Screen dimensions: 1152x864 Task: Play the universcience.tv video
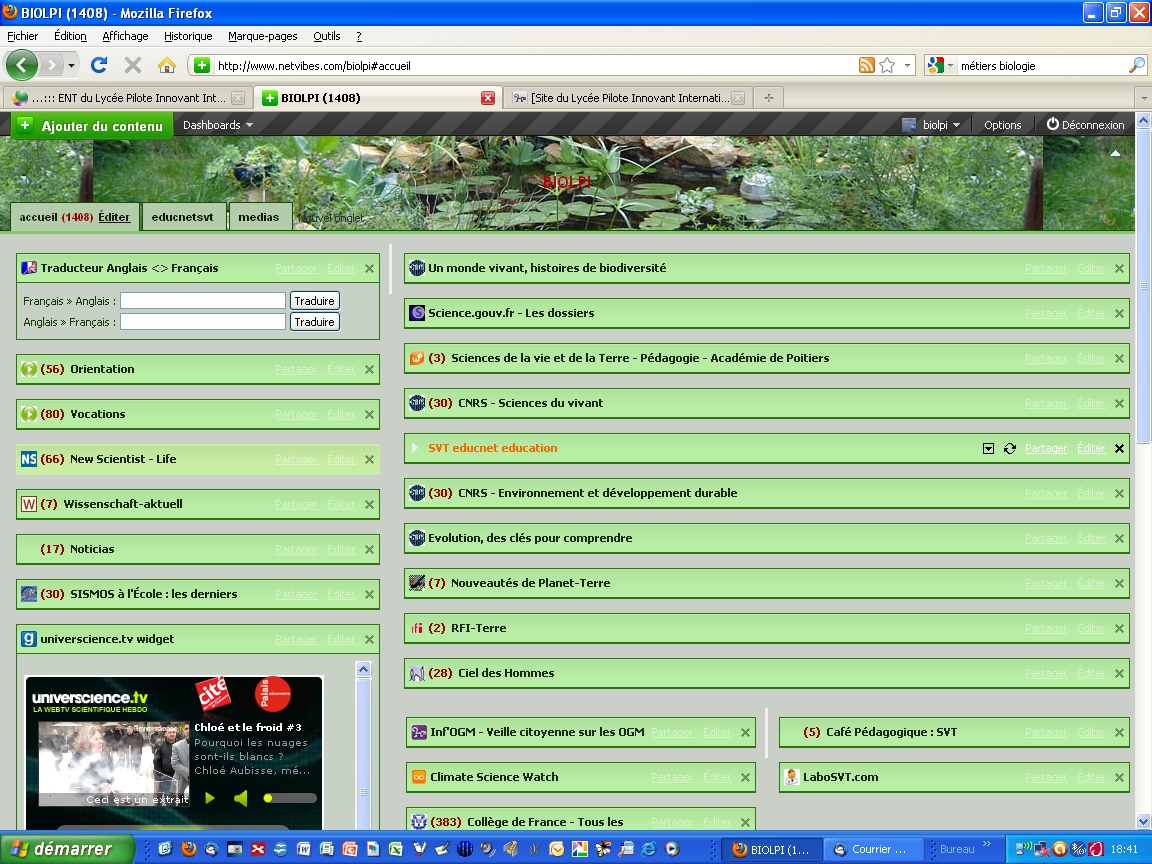pyautogui.click(x=210, y=797)
